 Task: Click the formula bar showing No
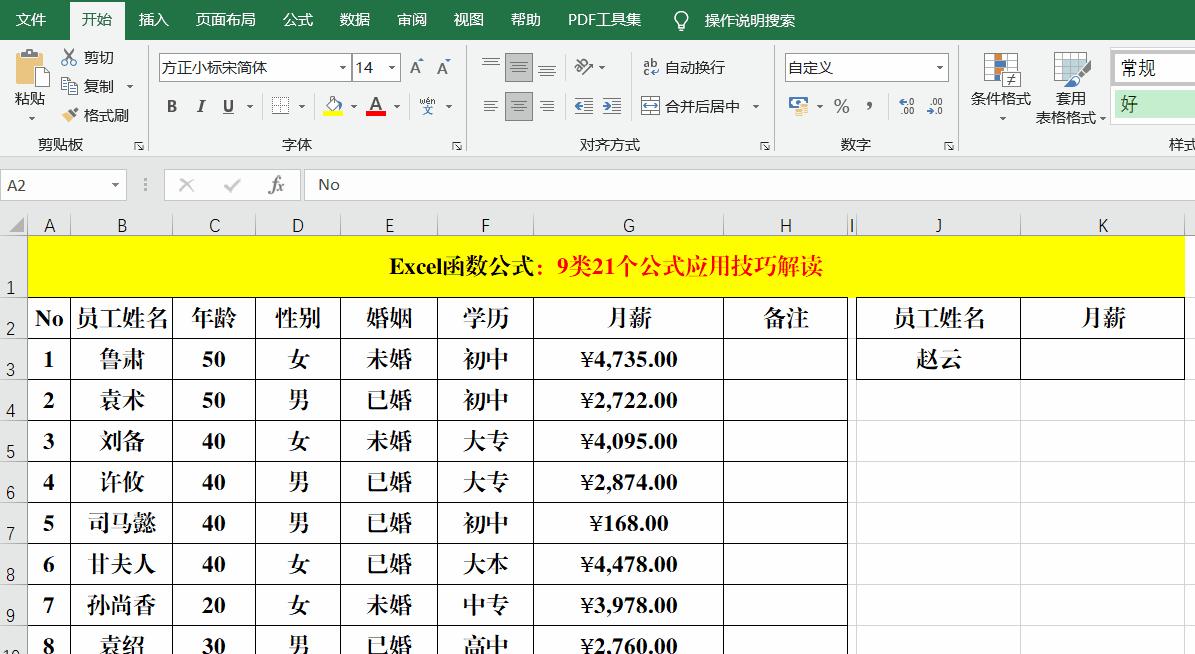[749, 185]
